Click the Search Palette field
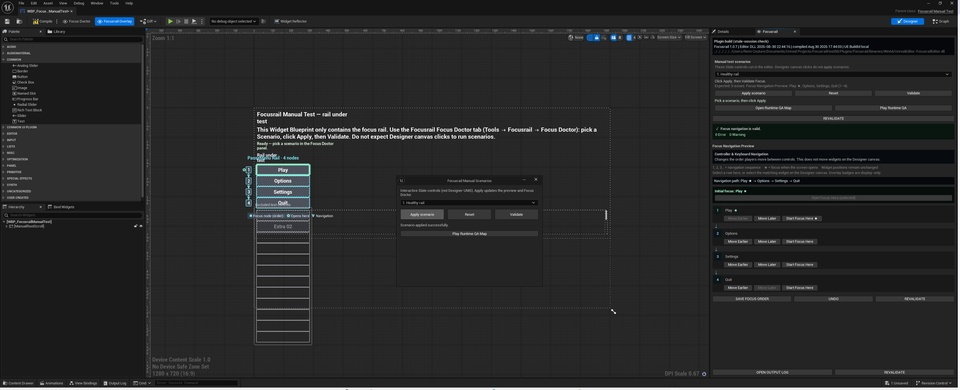Screen dimensions: 960x390 click(x=72, y=39)
